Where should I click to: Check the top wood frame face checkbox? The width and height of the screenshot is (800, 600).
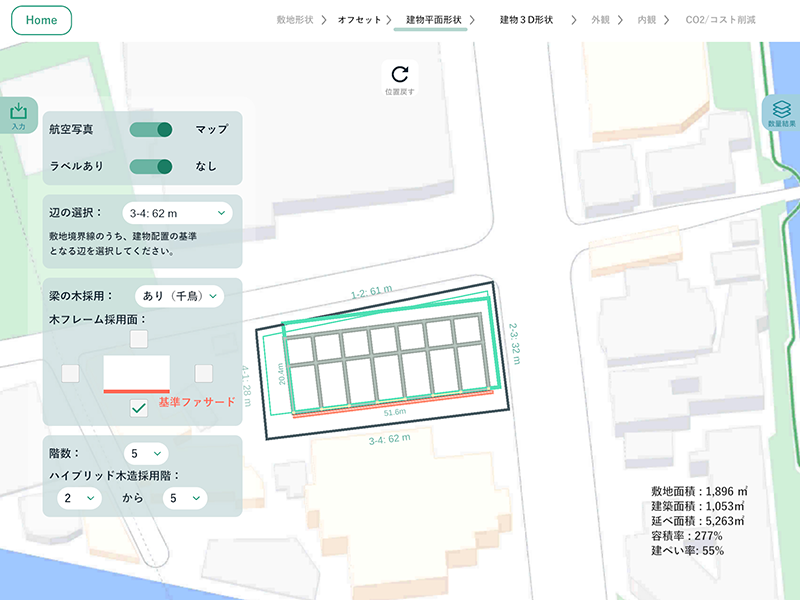tap(139, 339)
